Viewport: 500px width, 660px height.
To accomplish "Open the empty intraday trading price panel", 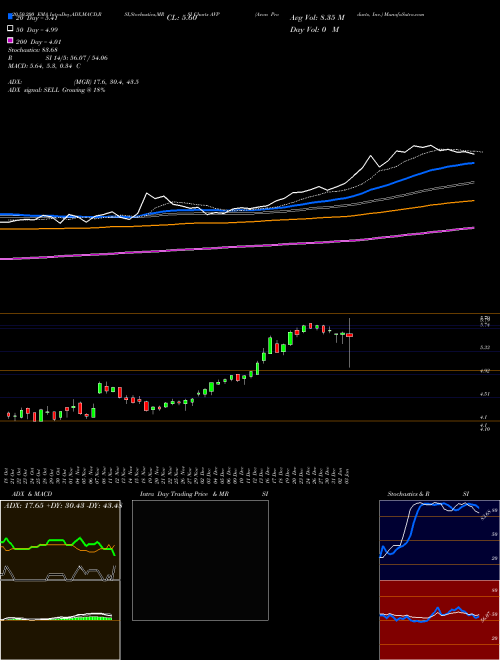I will [x=200, y=560].
